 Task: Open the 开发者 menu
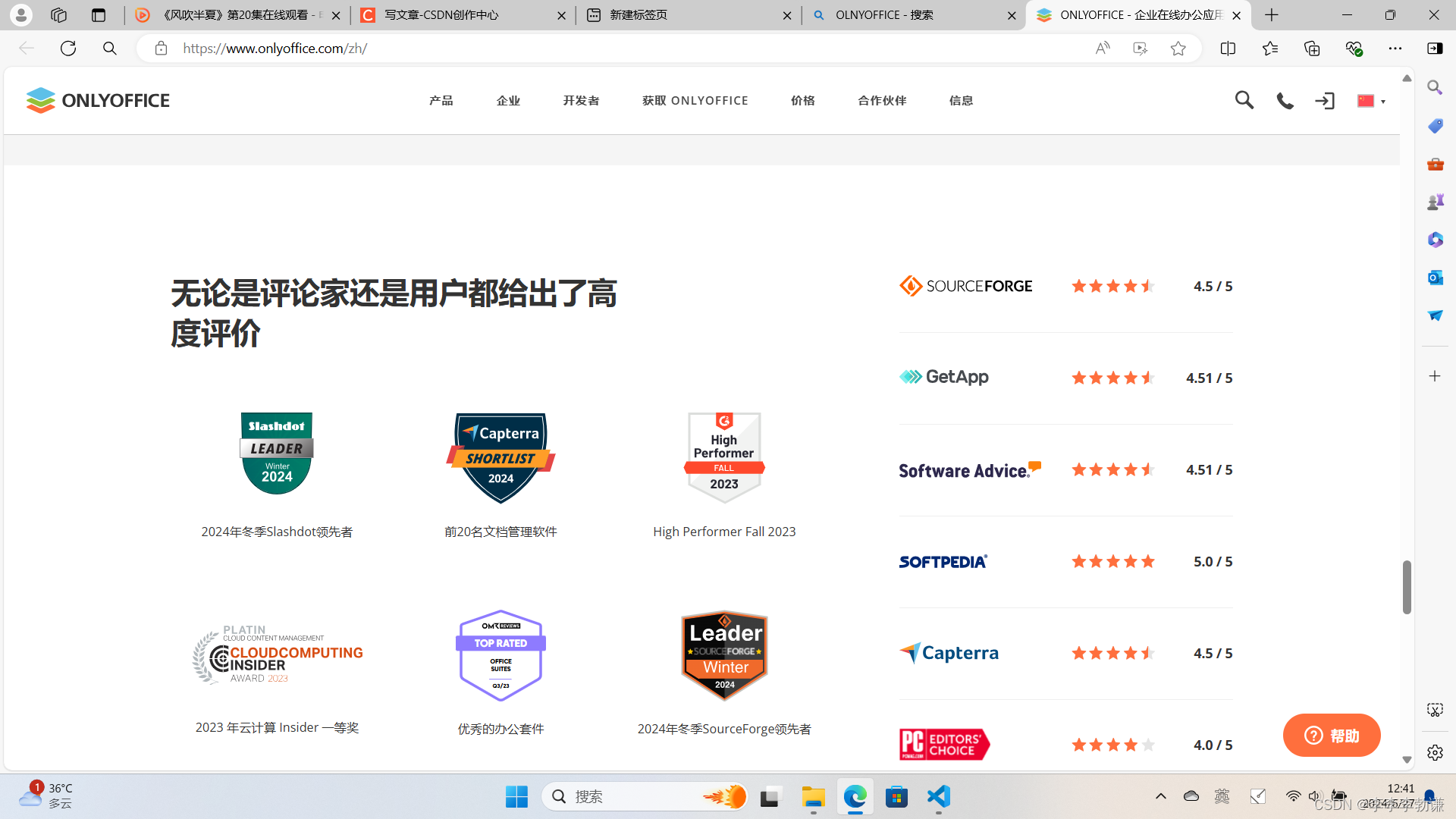(x=582, y=101)
